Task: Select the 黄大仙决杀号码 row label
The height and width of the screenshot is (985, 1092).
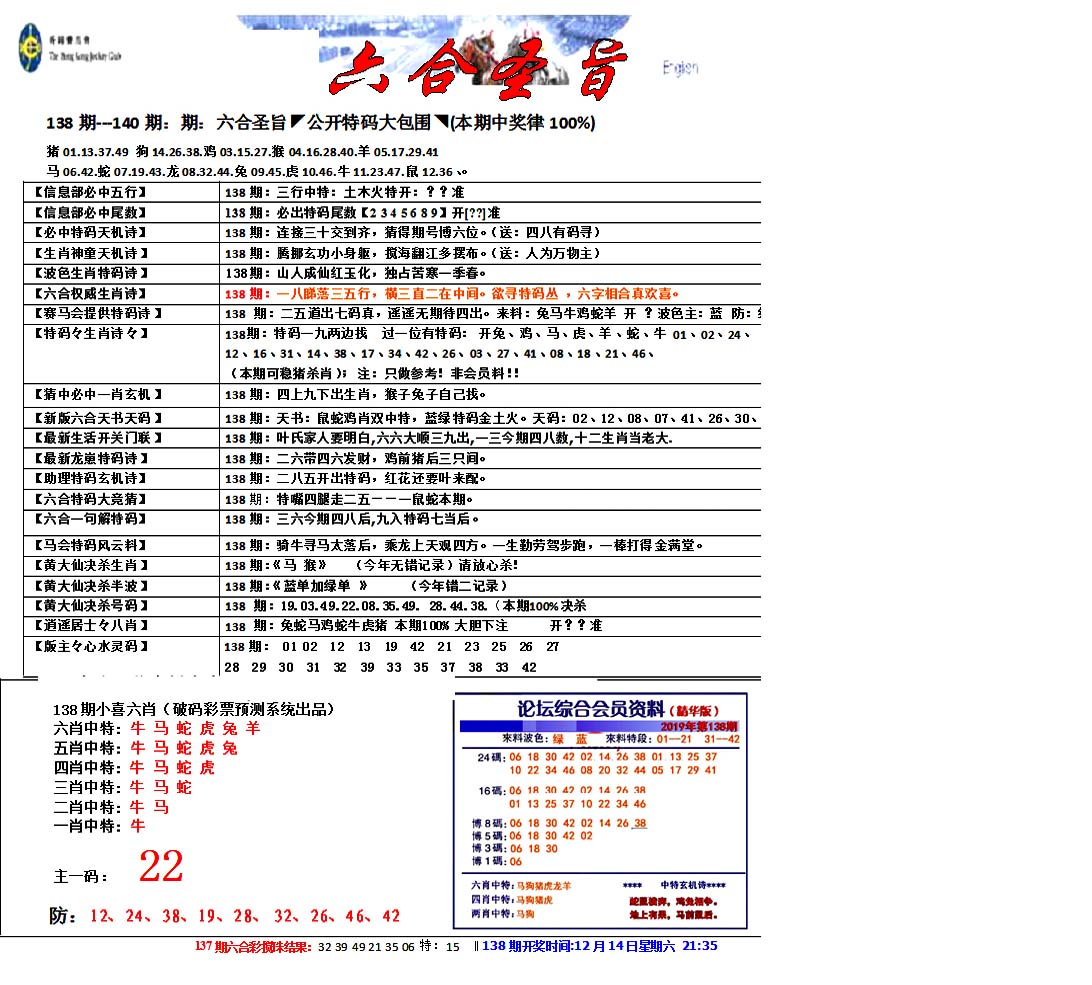Action: pos(90,606)
